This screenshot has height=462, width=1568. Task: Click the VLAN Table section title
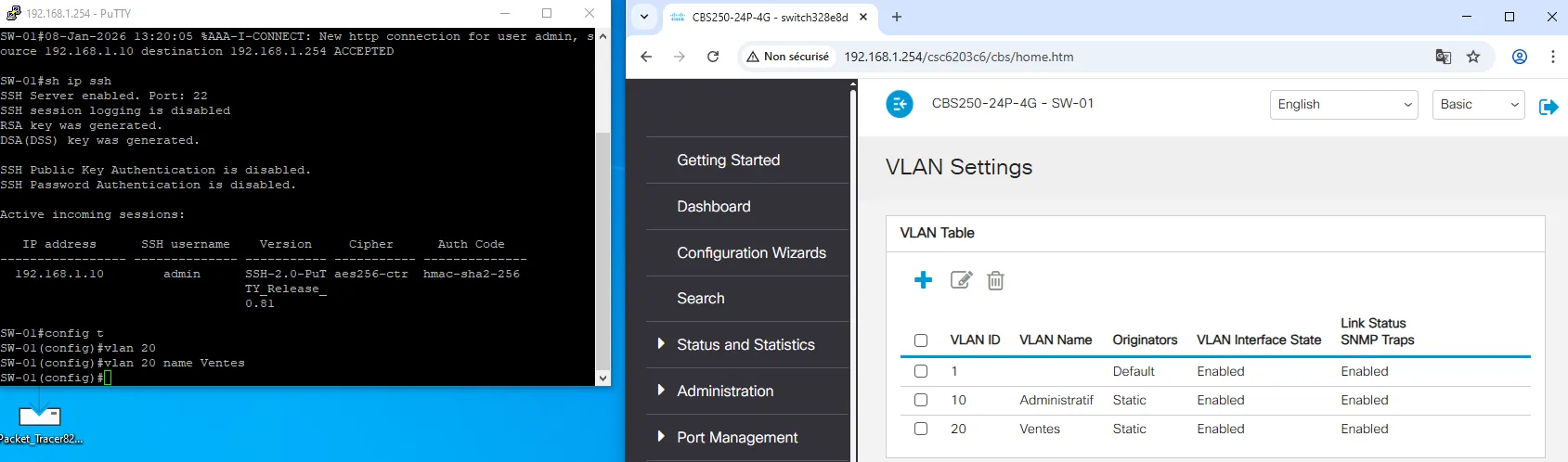click(x=937, y=233)
